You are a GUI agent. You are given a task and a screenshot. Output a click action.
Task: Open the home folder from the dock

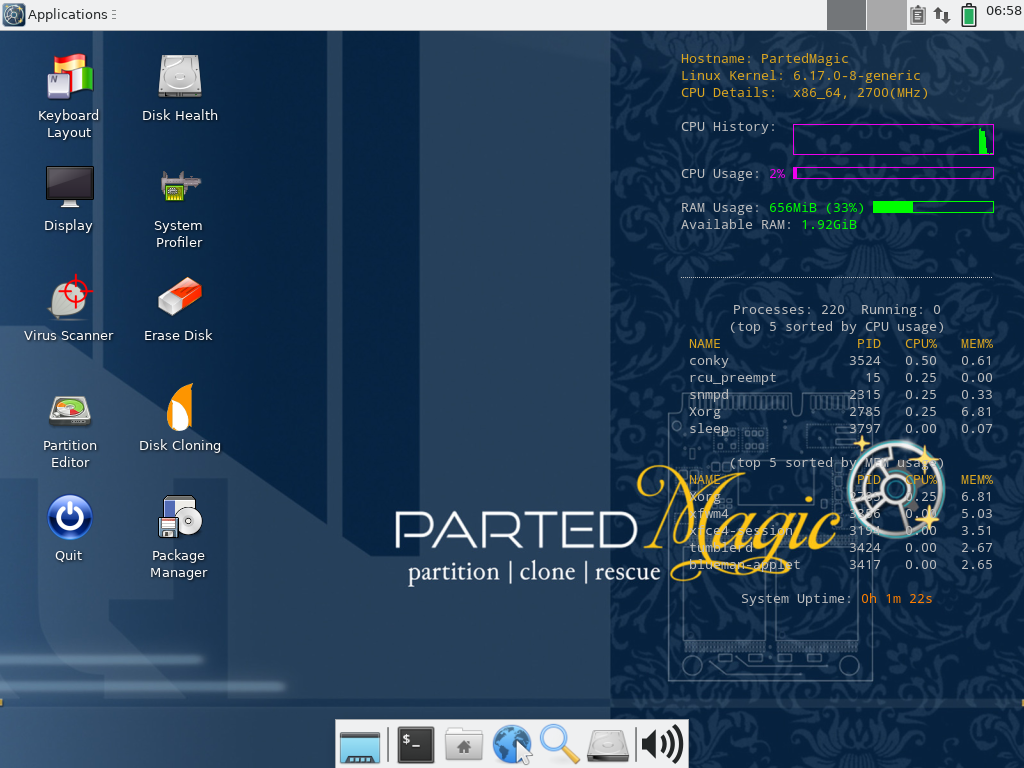coord(463,744)
